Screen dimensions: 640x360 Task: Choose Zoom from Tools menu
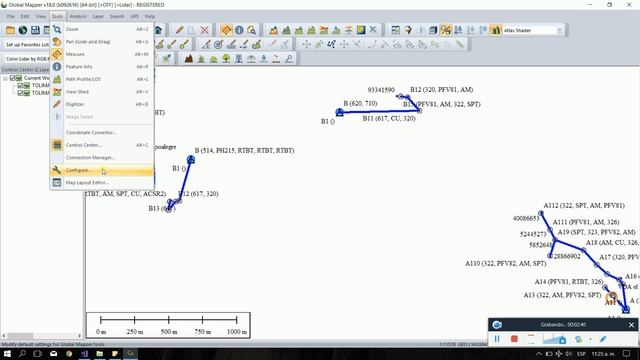(102, 29)
